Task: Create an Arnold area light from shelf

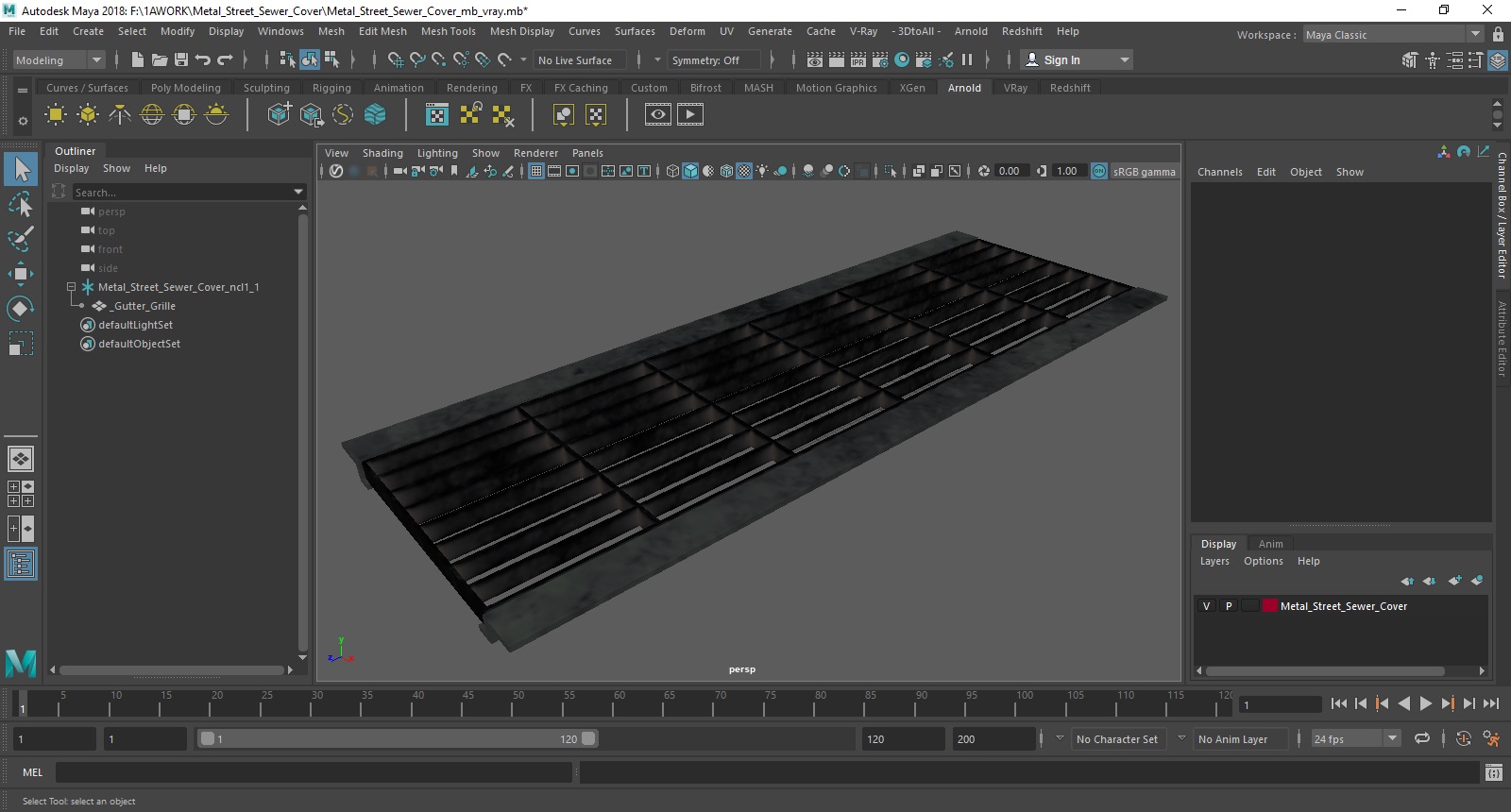Action: [56, 115]
